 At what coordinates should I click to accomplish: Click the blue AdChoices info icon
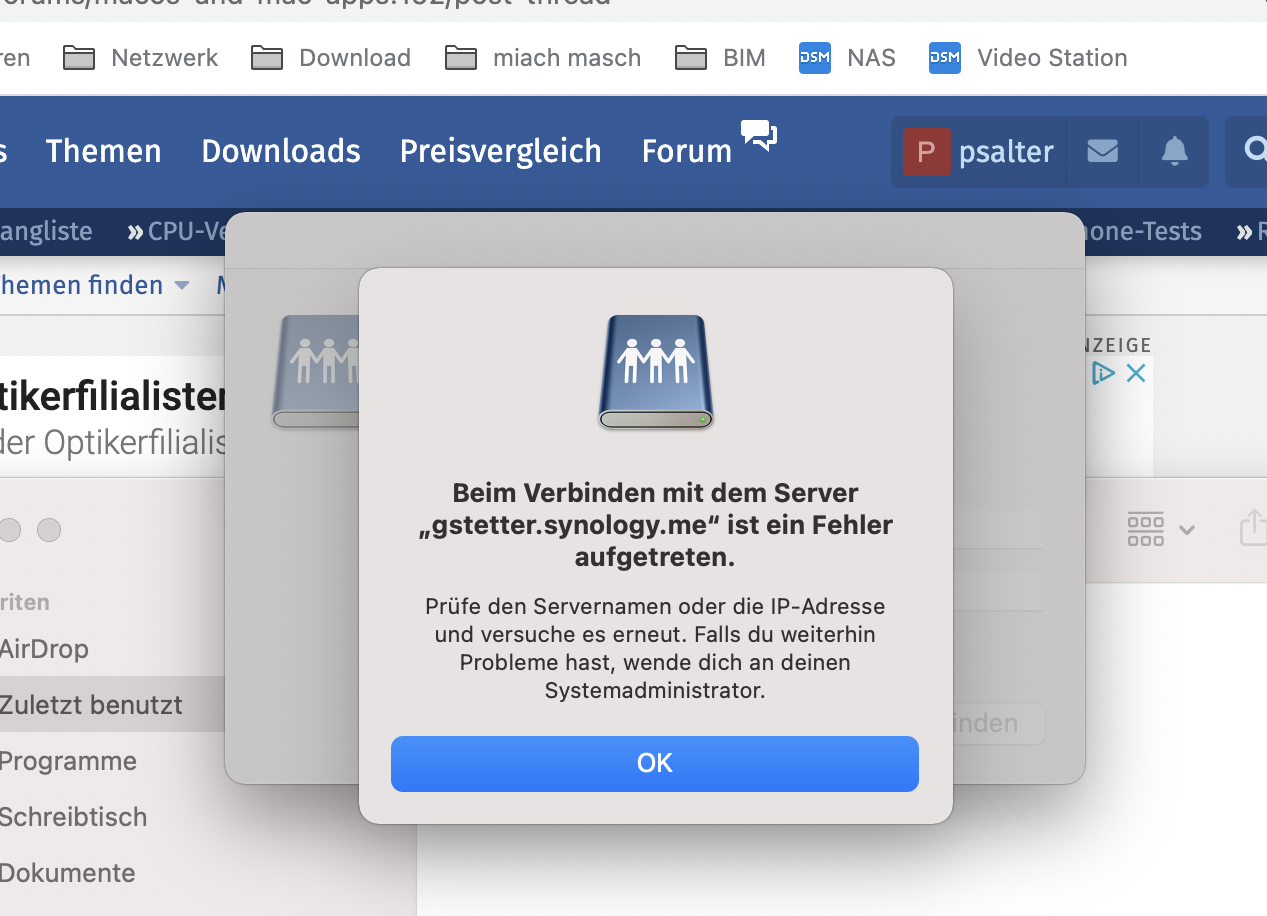[1103, 372]
